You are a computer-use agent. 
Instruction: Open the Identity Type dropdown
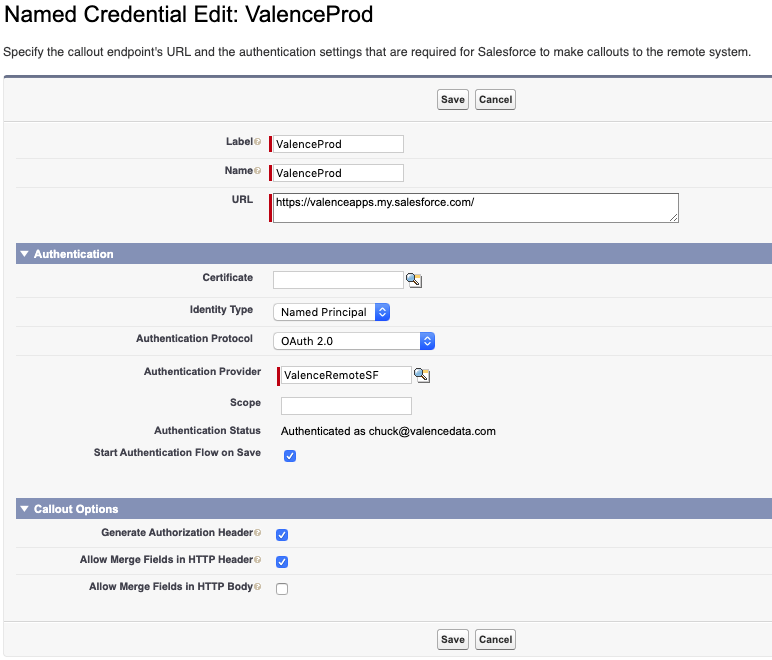tap(331, 312)
